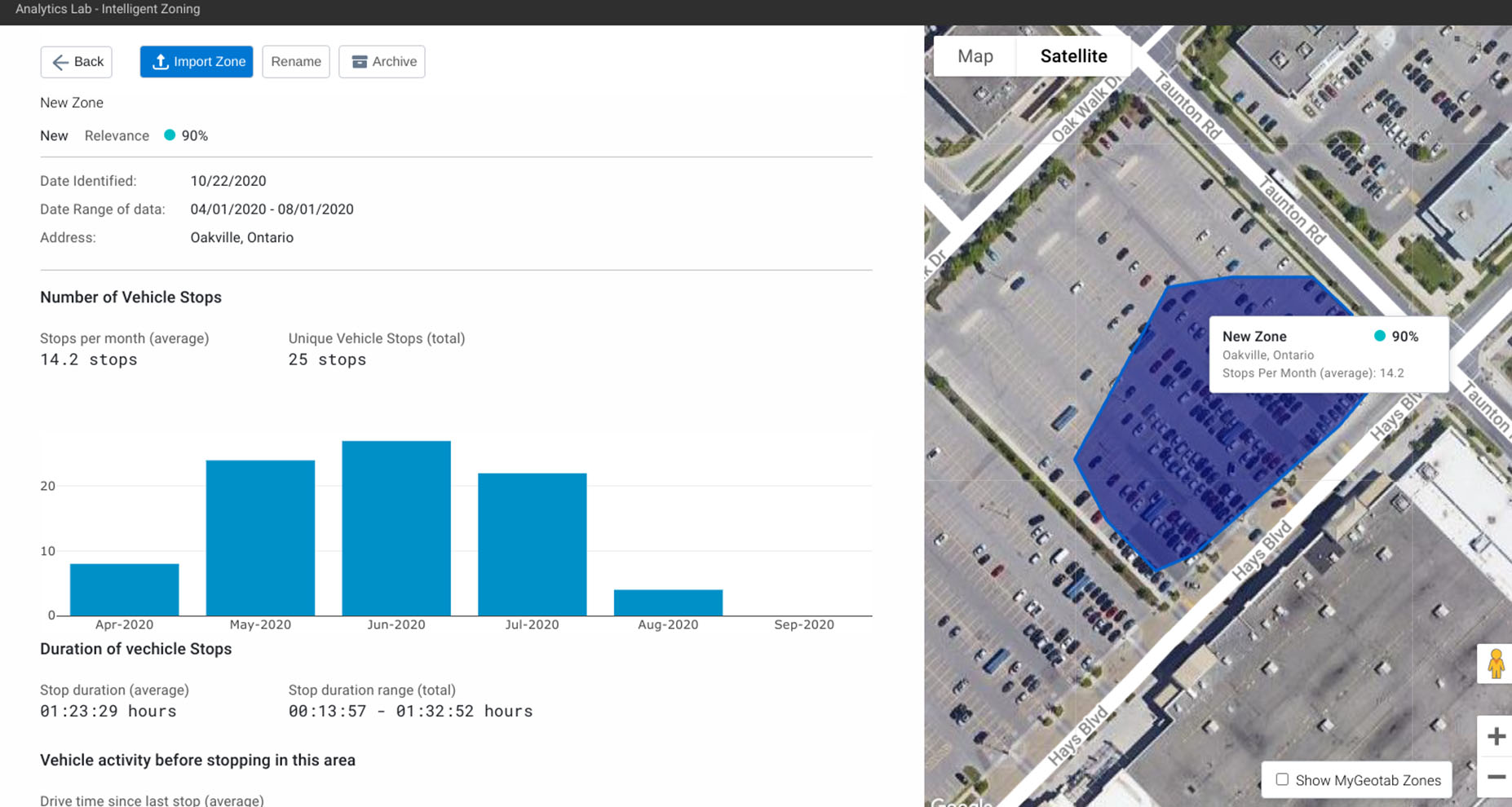Switch to Map view
Viewport: 1512px width, 807px height.
[x=974, y=56]
